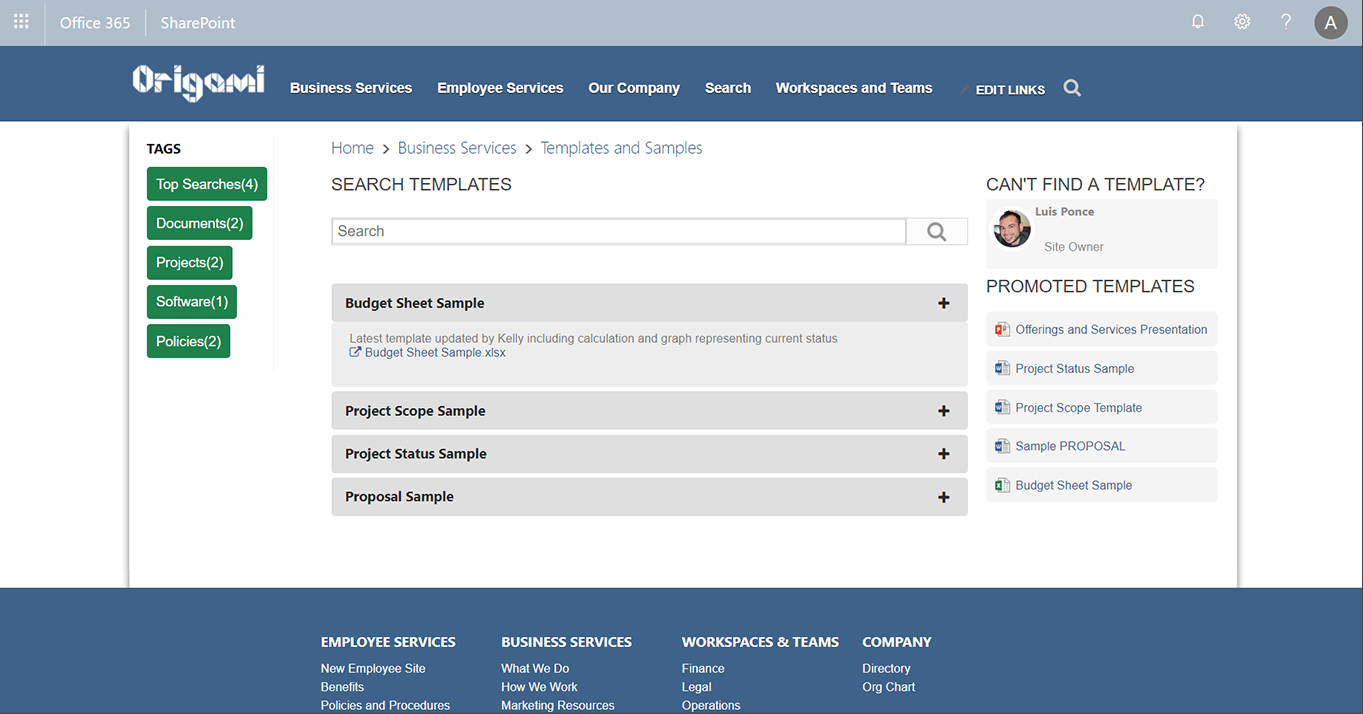Viewport: 1363px width, 714px height.
Task: Collapse the Budget Sheet Sample section
Action: (x=943, y=303)
